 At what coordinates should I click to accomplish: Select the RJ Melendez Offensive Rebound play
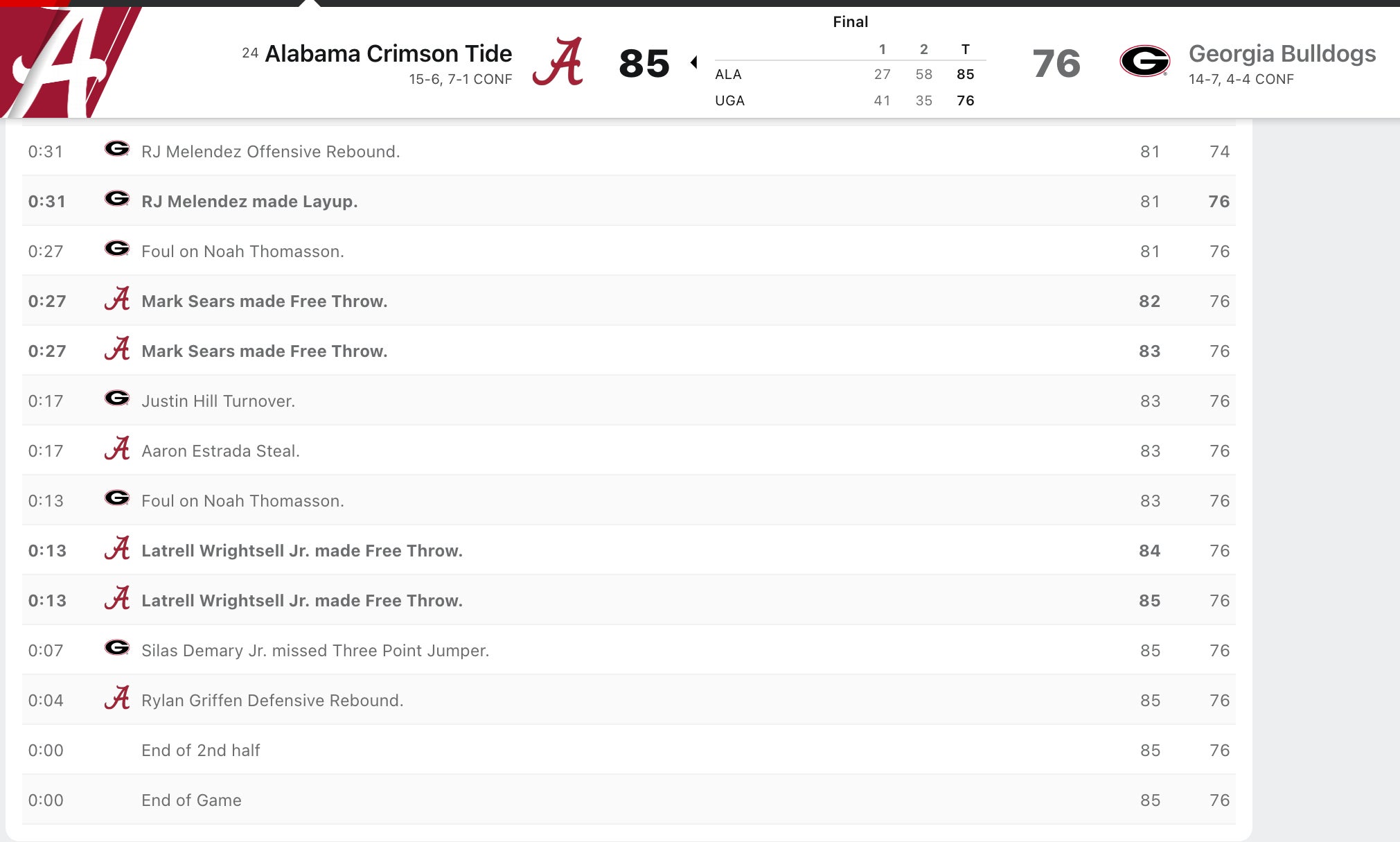(270, 152)
